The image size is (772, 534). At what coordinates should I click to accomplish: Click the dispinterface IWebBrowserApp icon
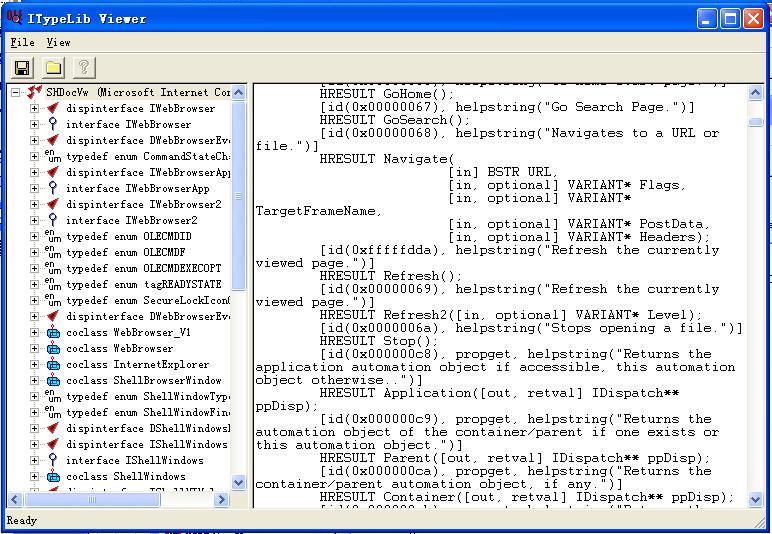[53, 172]
